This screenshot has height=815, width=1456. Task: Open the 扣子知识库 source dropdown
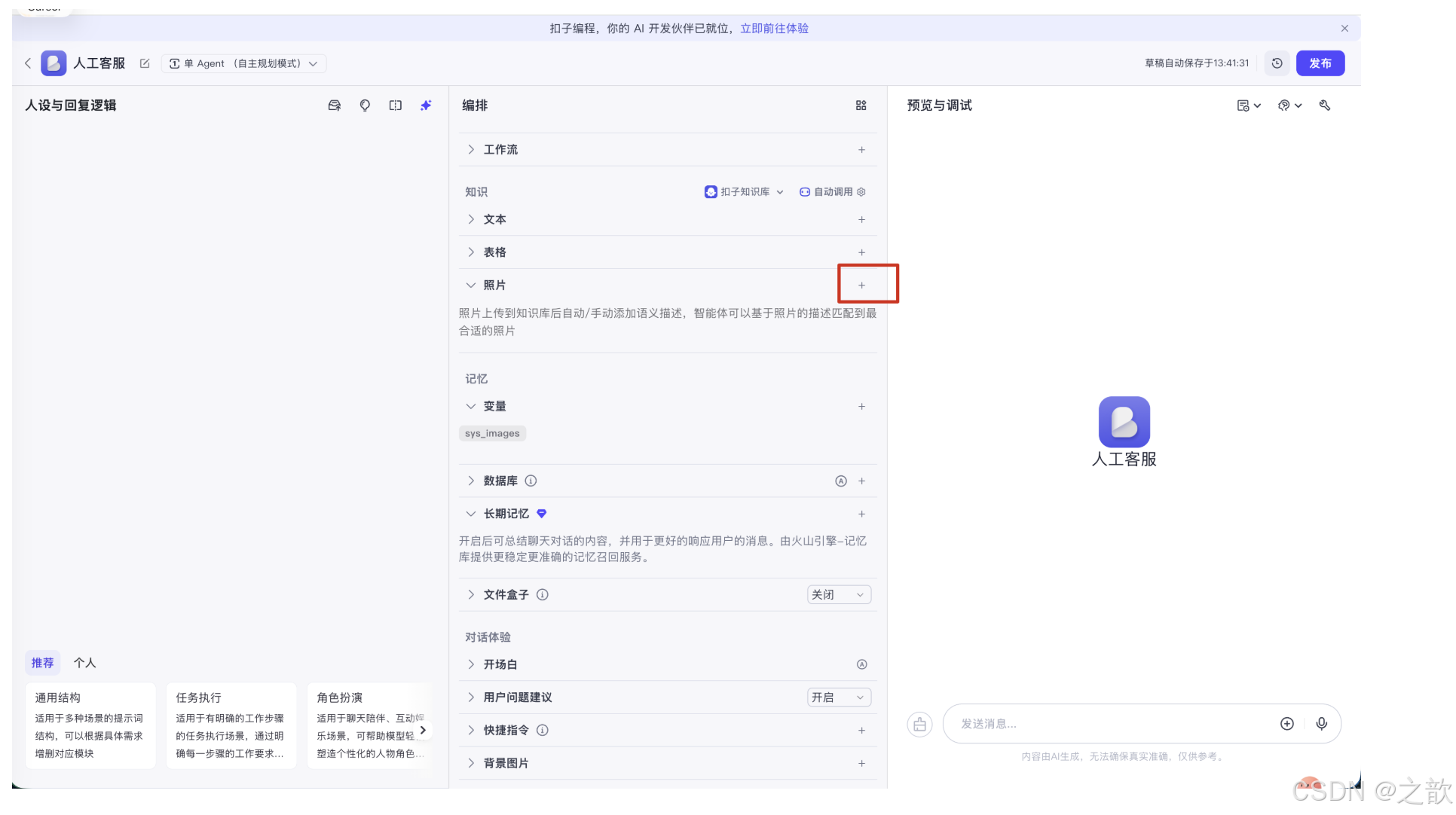pyautogui.click(x=745, y=192)
